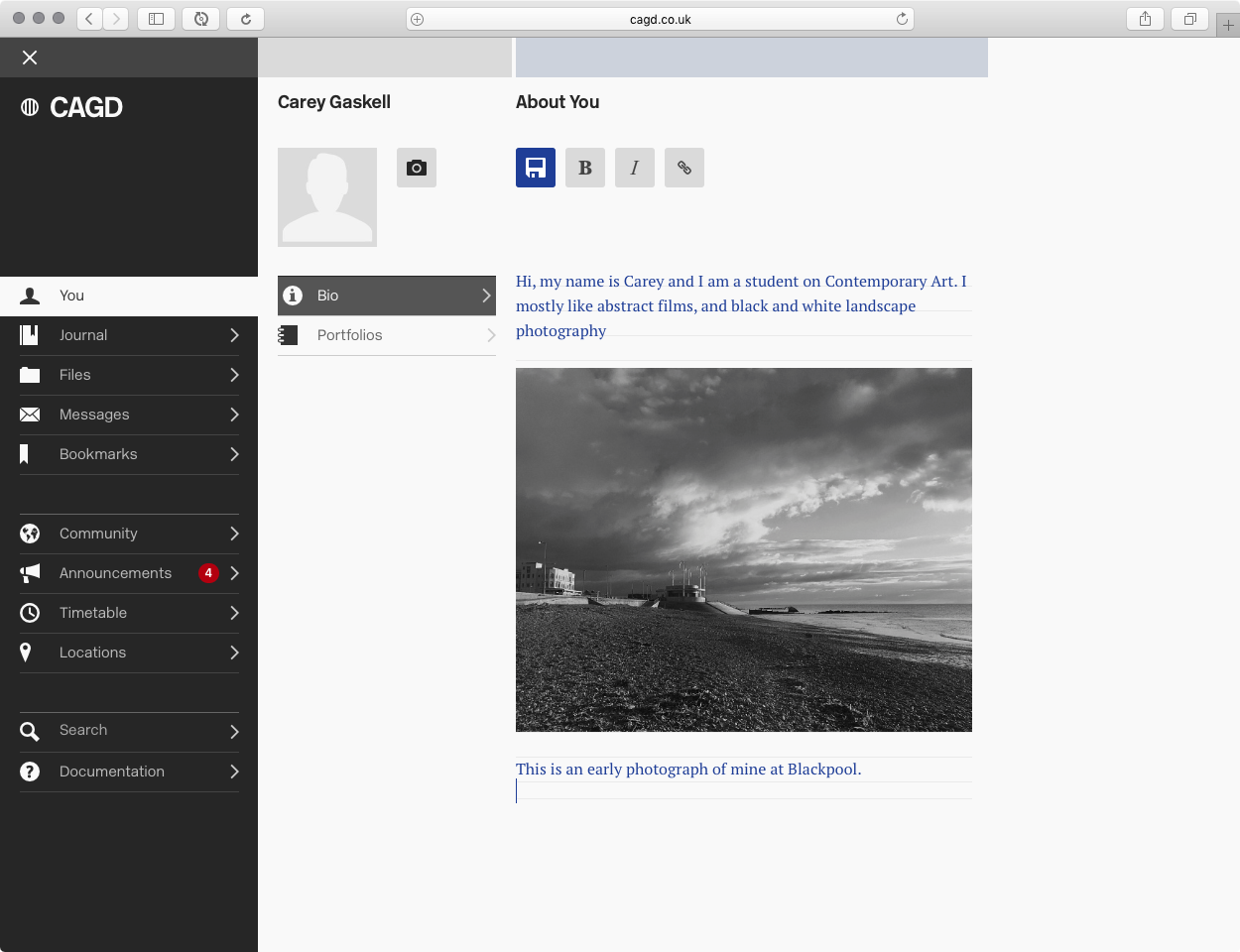Open the Community section
Viewport: 1240px width, 952px height.
pos(129,534)
